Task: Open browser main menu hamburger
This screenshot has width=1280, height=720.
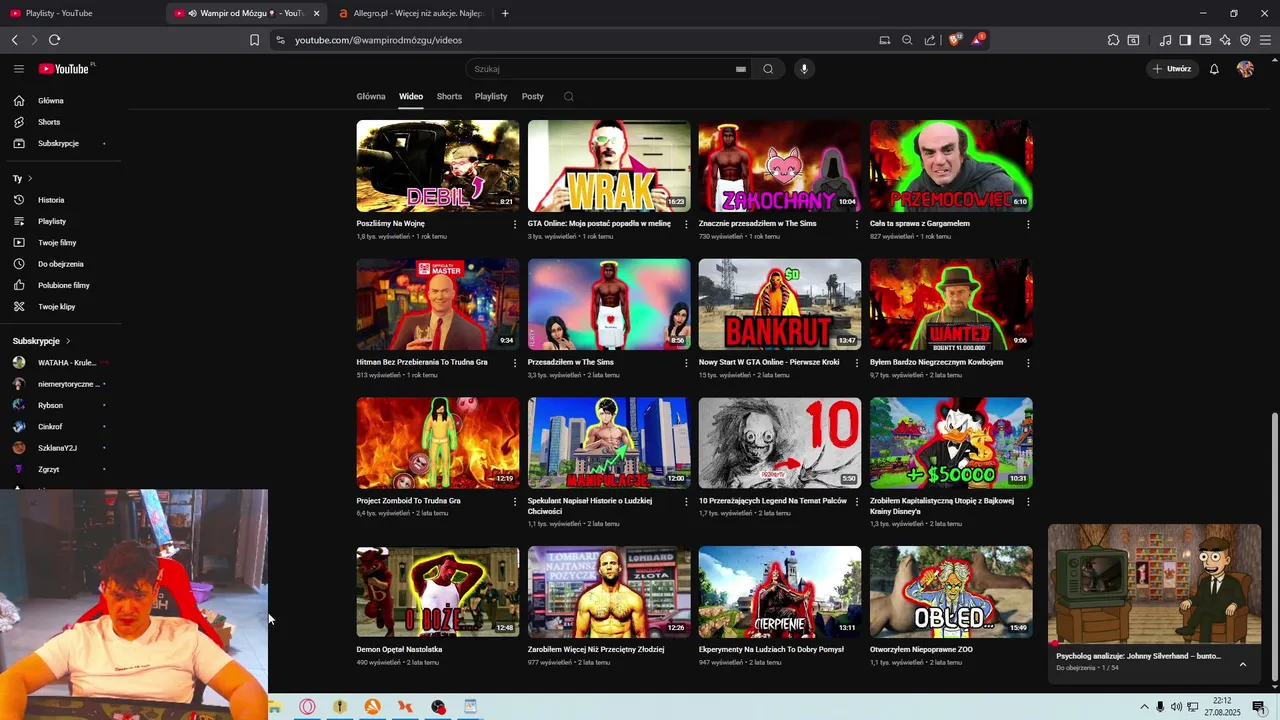Action: 1265,40
